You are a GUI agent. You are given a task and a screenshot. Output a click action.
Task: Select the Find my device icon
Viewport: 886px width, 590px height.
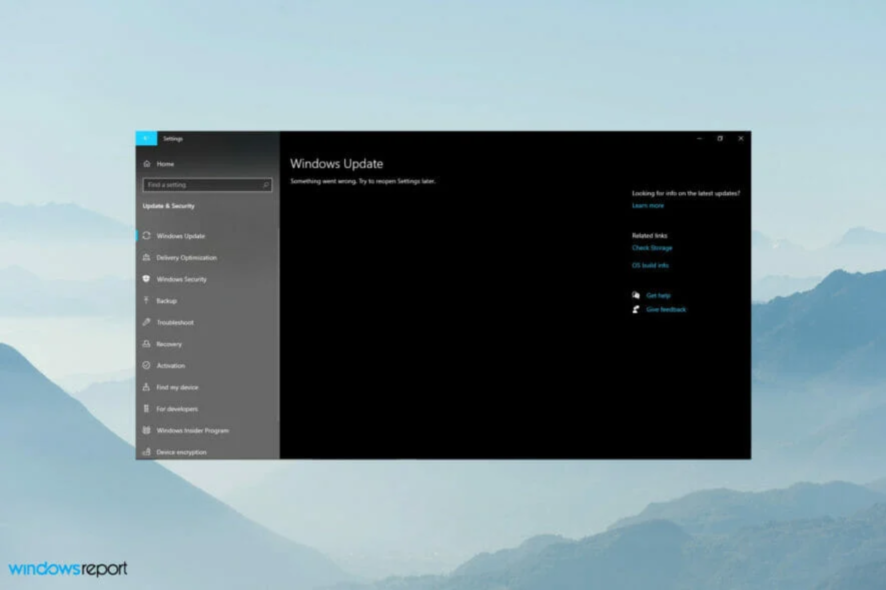pyautogui.click(x=146, y=387)
